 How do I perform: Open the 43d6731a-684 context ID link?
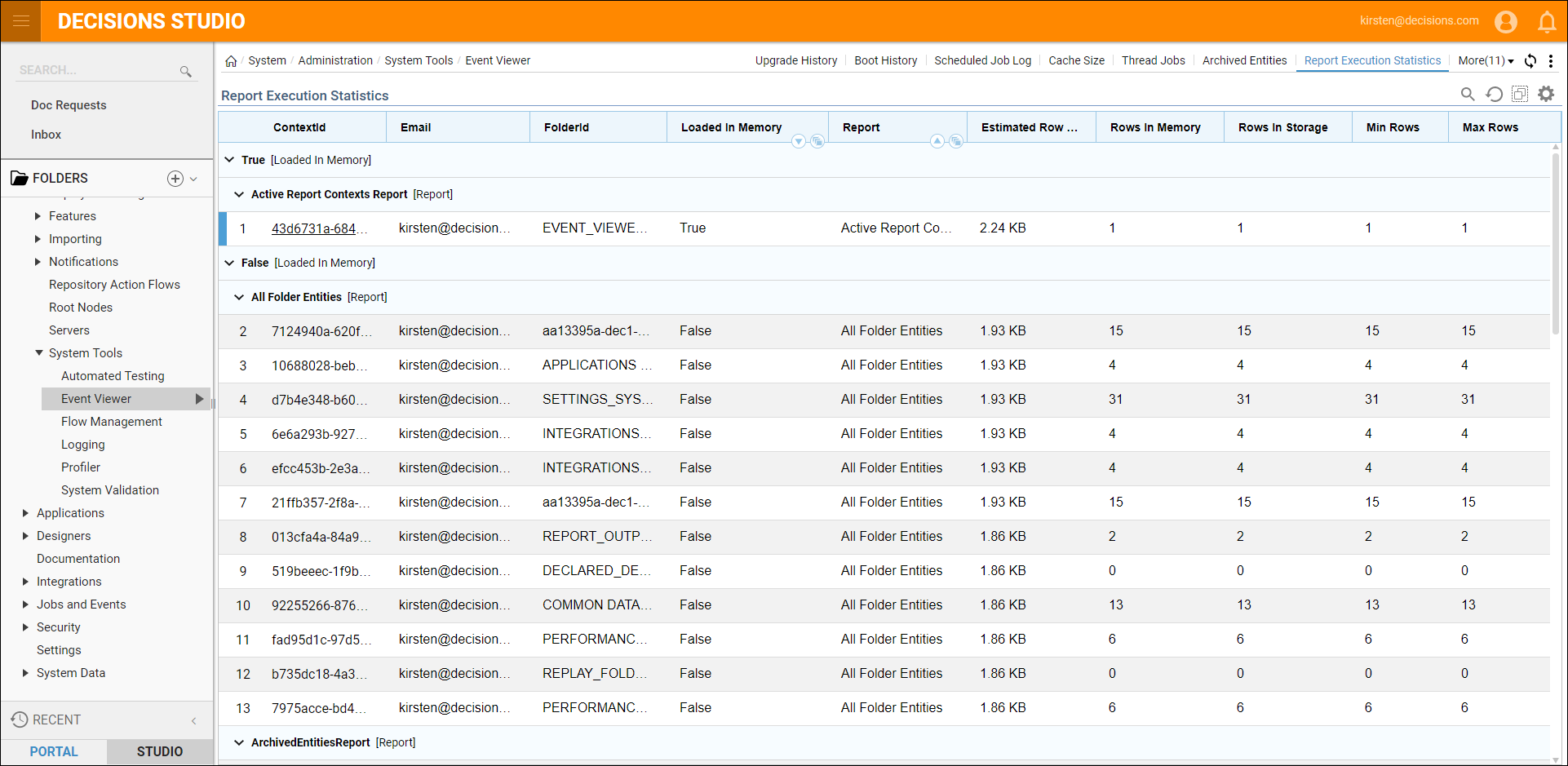pyautogui.click(x=319, y=228)
